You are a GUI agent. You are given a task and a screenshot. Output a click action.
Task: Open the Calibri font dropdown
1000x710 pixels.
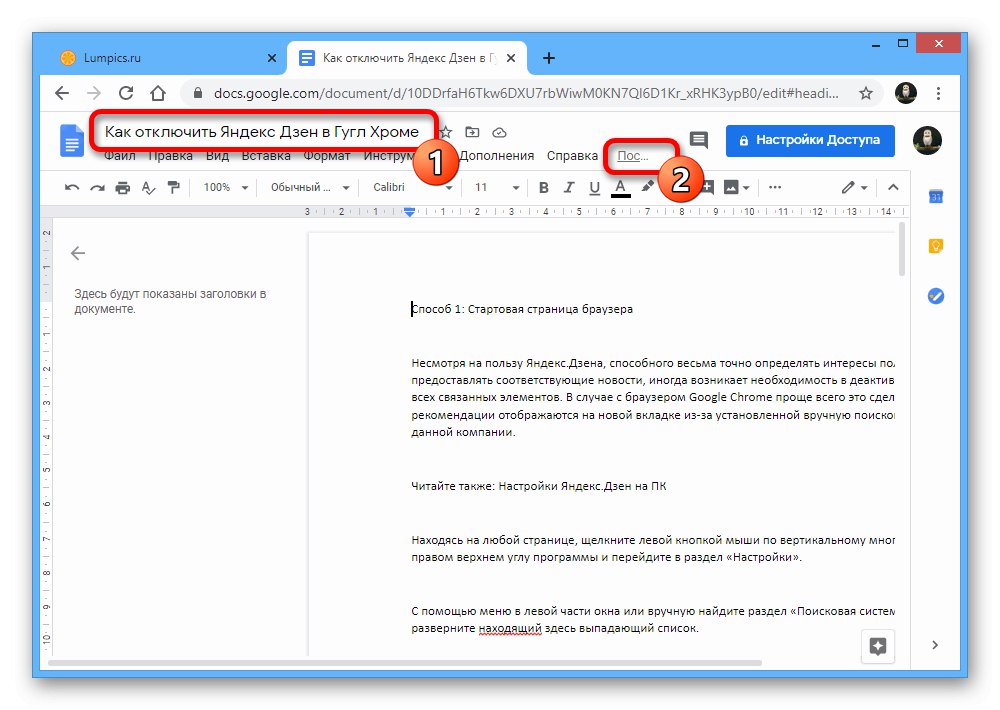(x=412, y=188)
